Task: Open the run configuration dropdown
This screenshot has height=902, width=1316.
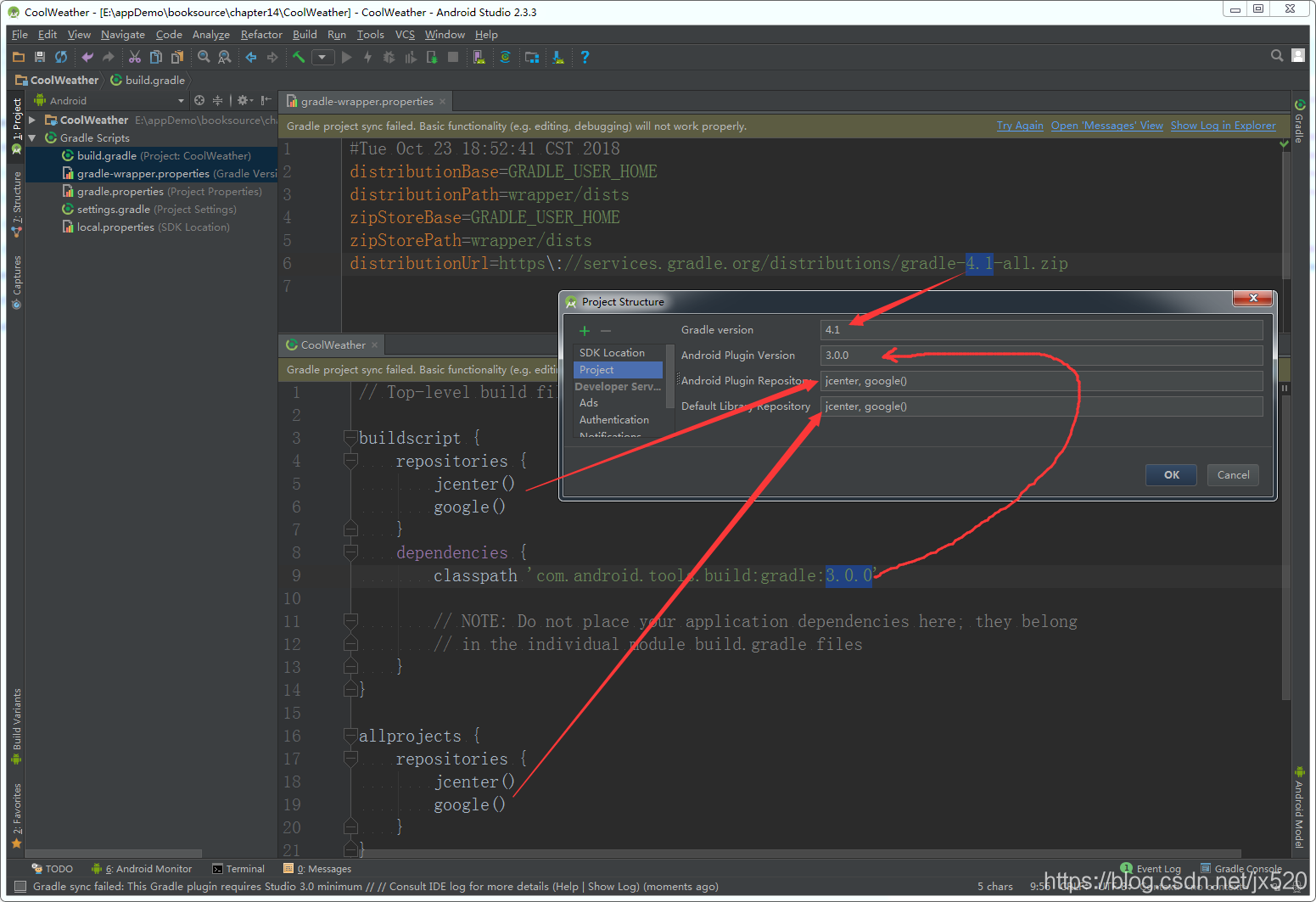Action: click(x=322, y=57)
